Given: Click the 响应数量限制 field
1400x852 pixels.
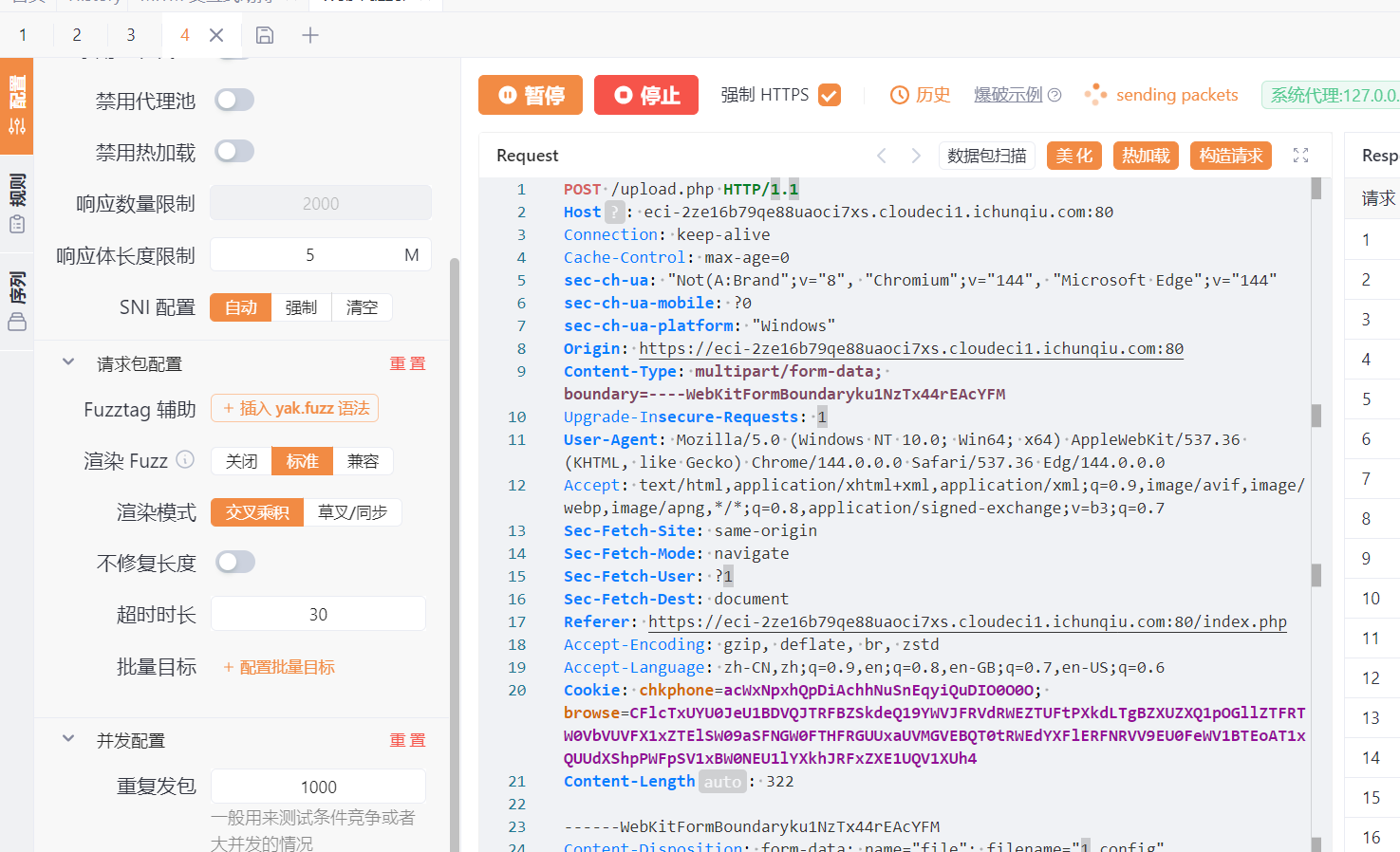Looking at the screenshot, I should click(x=321, y=203).
